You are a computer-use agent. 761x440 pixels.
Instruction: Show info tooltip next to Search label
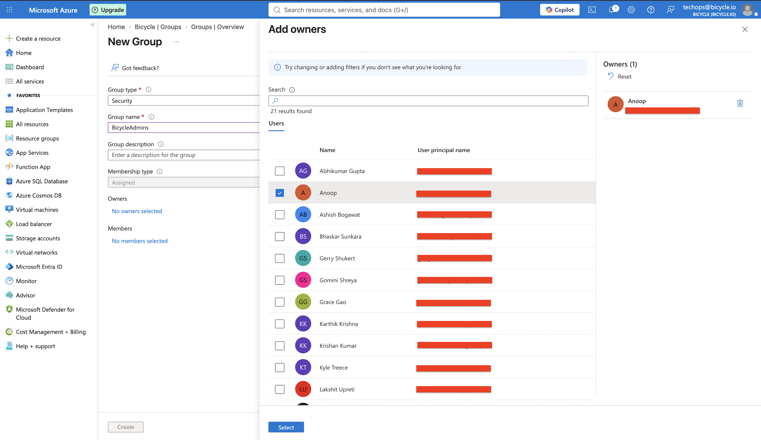[292, 90]
